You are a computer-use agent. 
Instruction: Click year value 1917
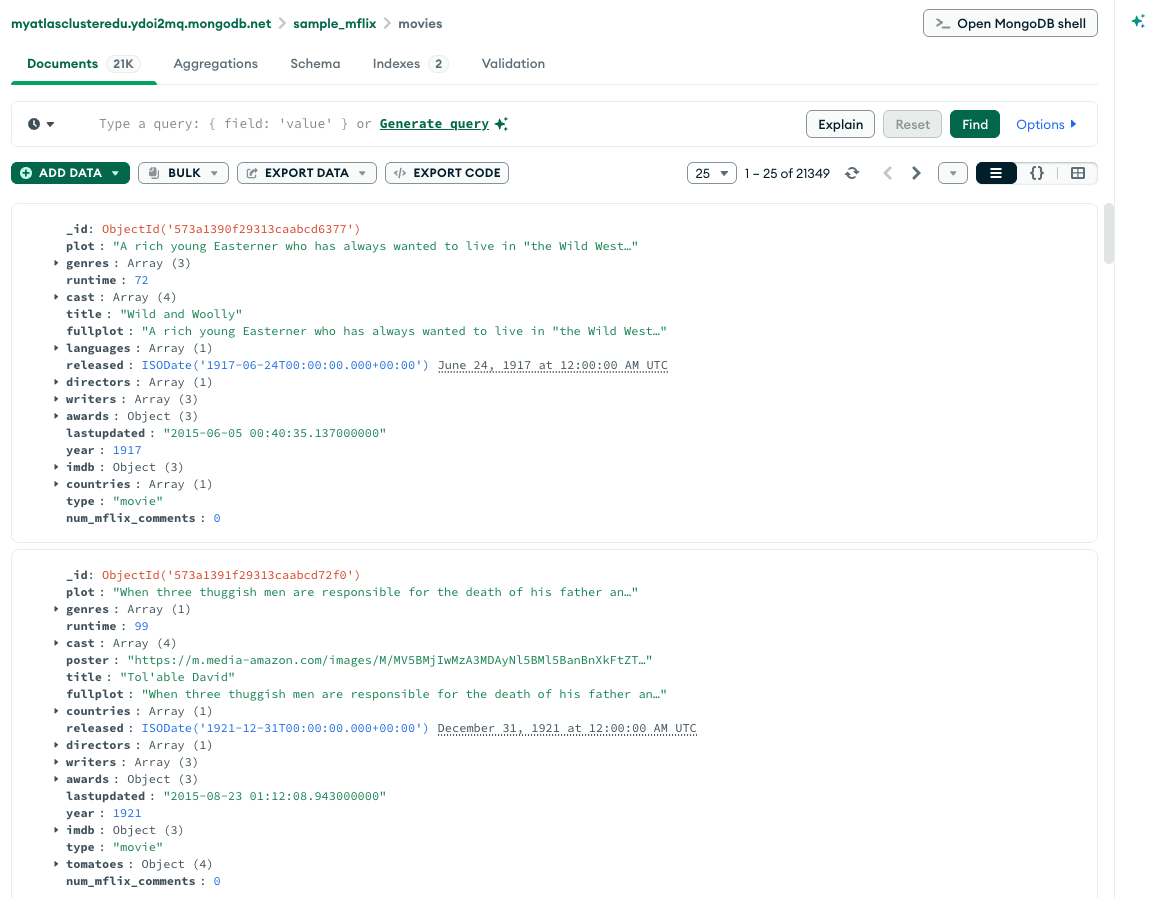pos(127,450)
